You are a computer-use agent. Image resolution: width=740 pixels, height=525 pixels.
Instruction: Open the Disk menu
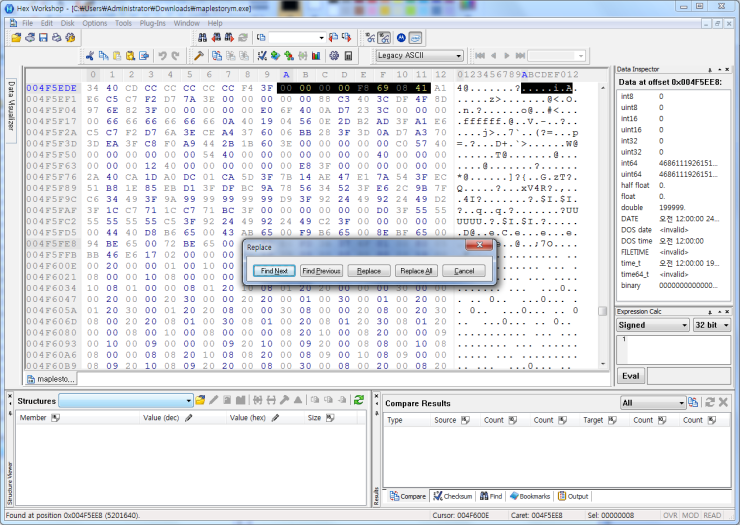coord(67,23)
